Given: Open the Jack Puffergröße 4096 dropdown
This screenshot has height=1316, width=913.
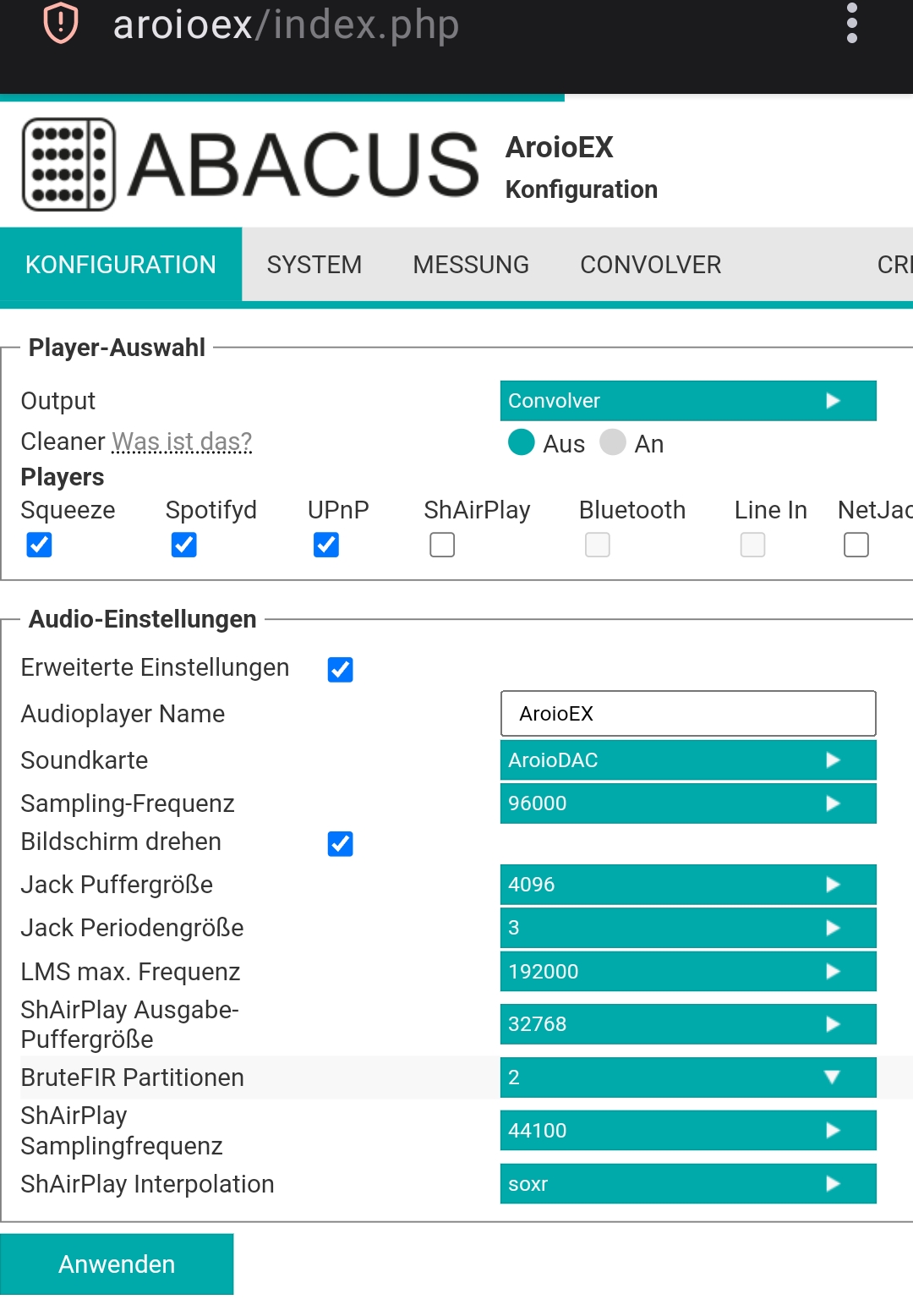Looking at the screenshot, I should (688, 885).
